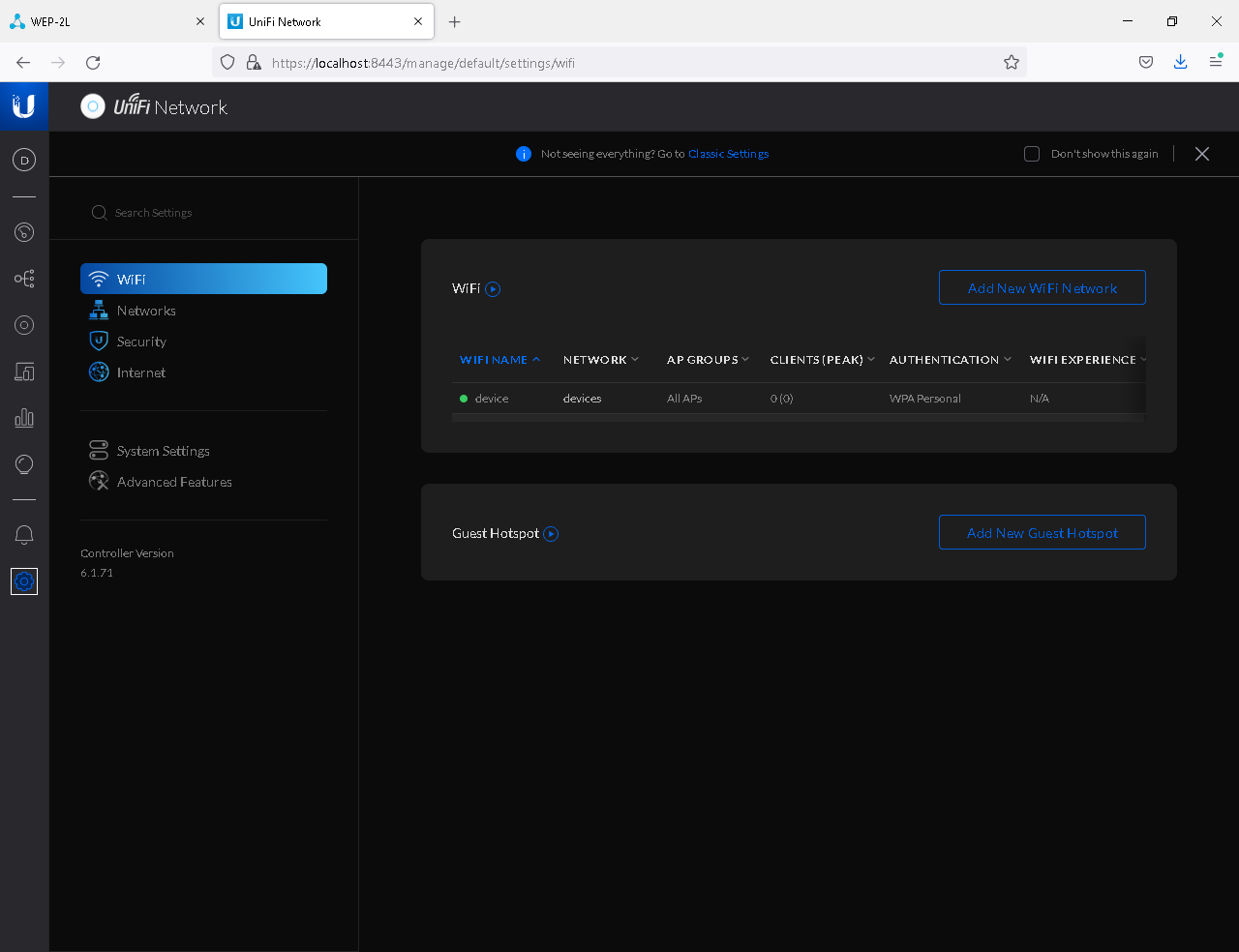The height and width of the screenshot is (952, 1239).
Task: Play the Guest Hotspot help video icon
Action: 551,534
